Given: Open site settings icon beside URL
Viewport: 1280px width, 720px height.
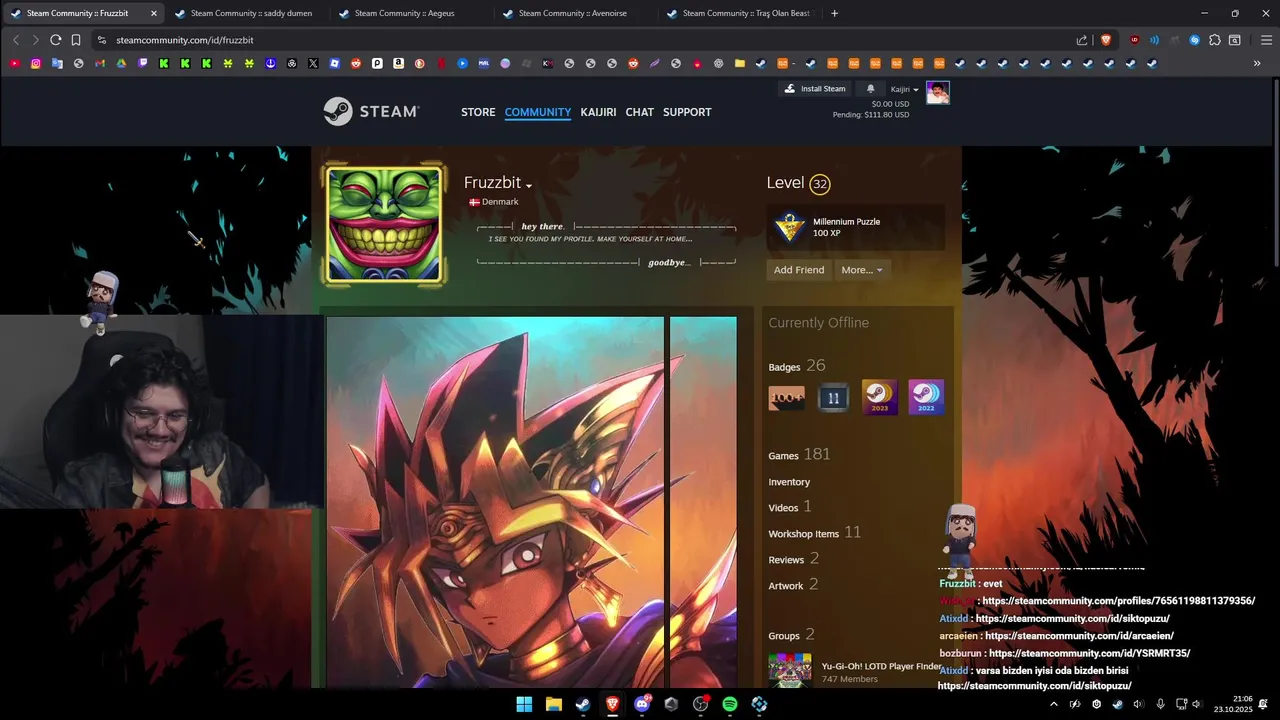Looking at the screenshot, I should 101,40.
